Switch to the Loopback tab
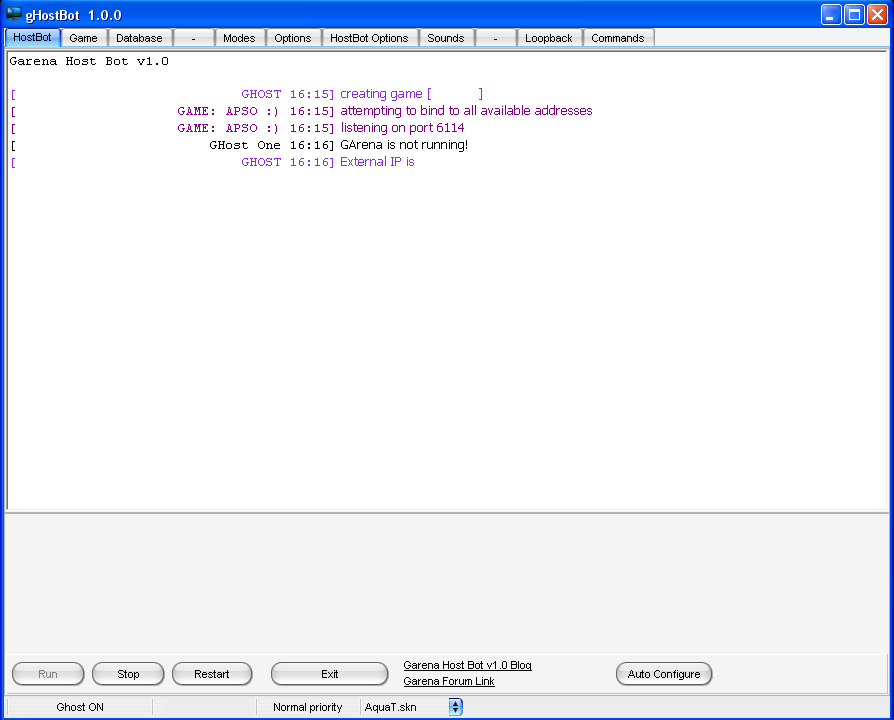Screen dimensions: 894x720 [549, 38]
